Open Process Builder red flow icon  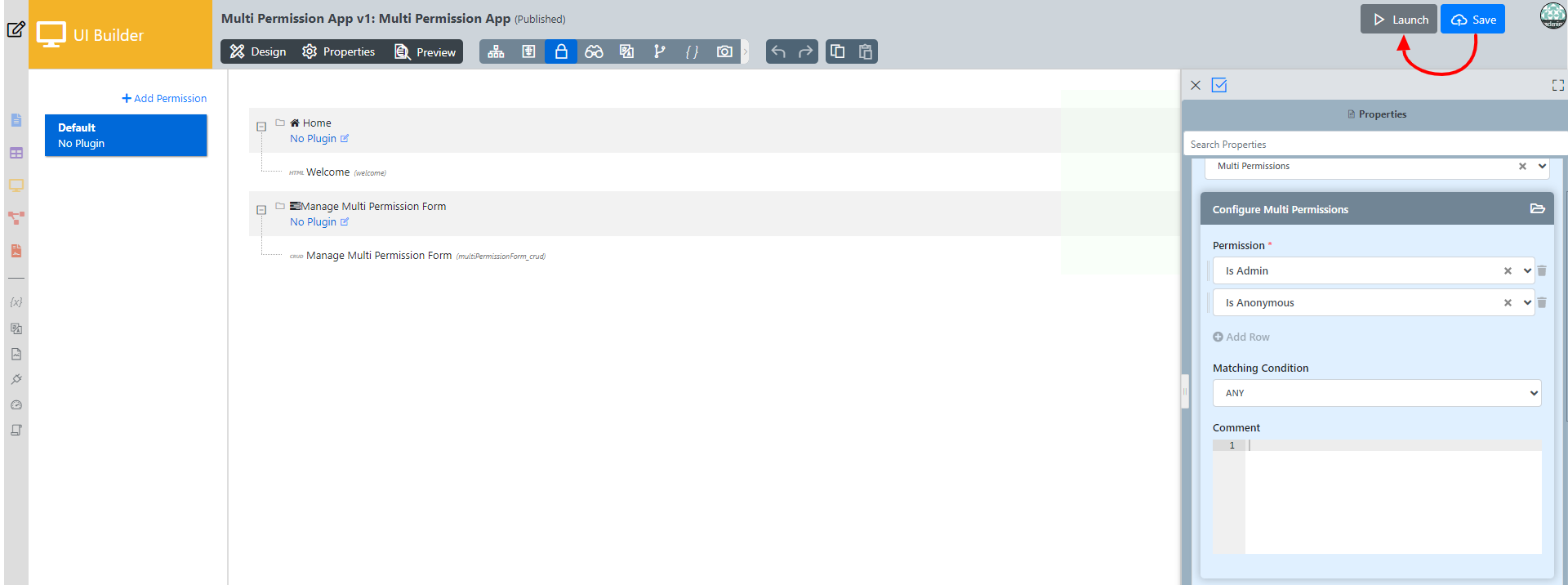[x=16, y=218]
